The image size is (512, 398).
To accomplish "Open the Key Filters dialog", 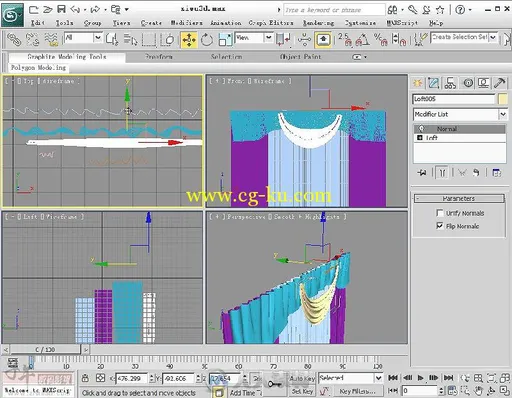I will coord(357,391).
